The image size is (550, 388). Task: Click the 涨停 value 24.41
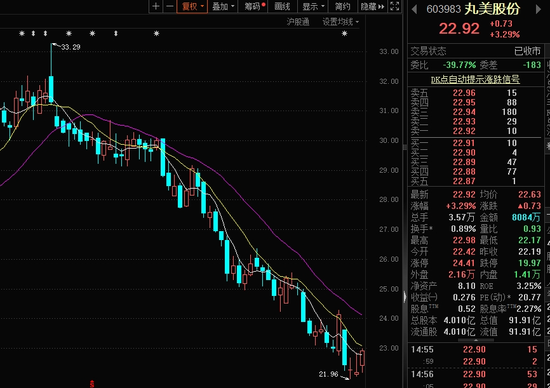point(464,263)
